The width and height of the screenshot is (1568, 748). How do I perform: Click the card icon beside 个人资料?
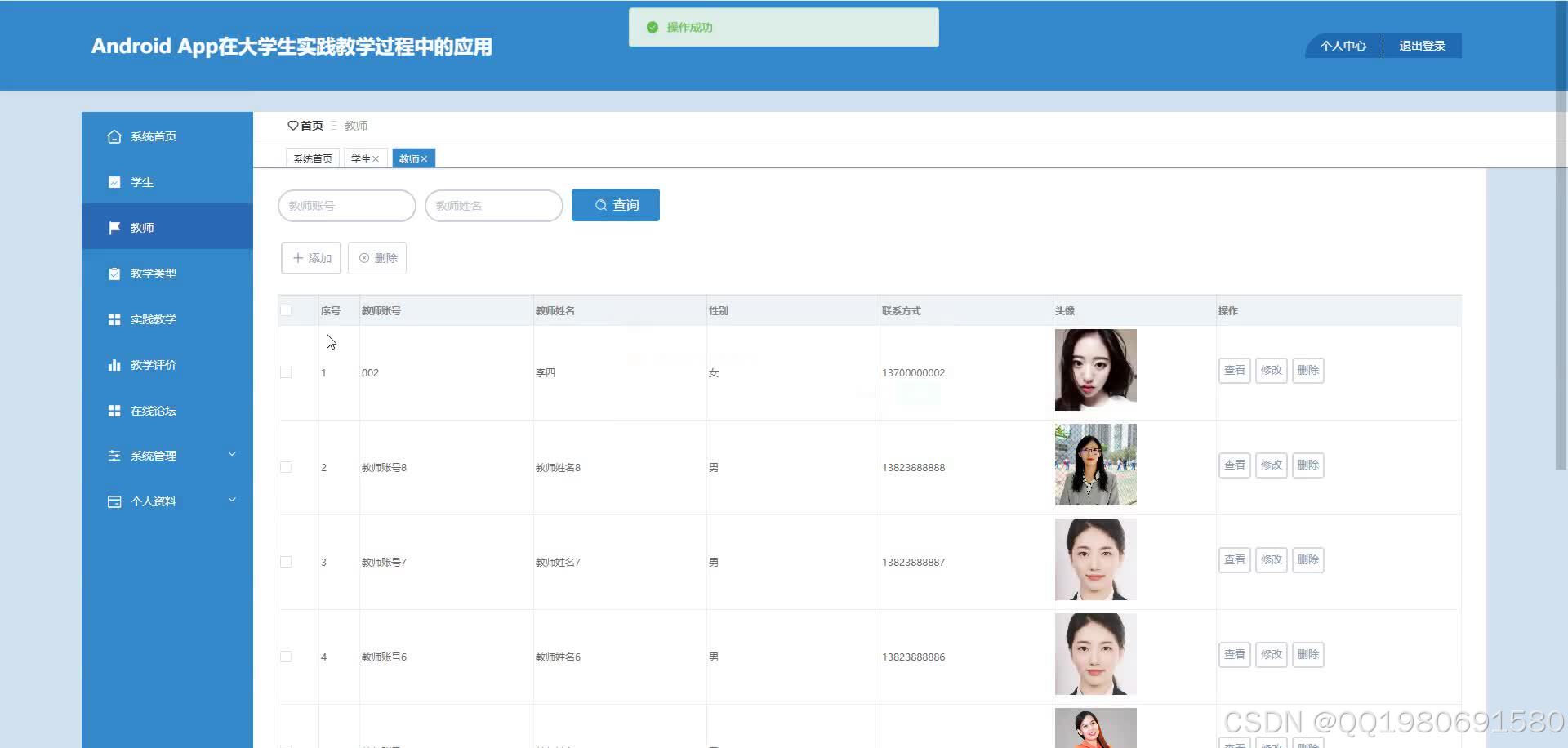pos(114,501)
